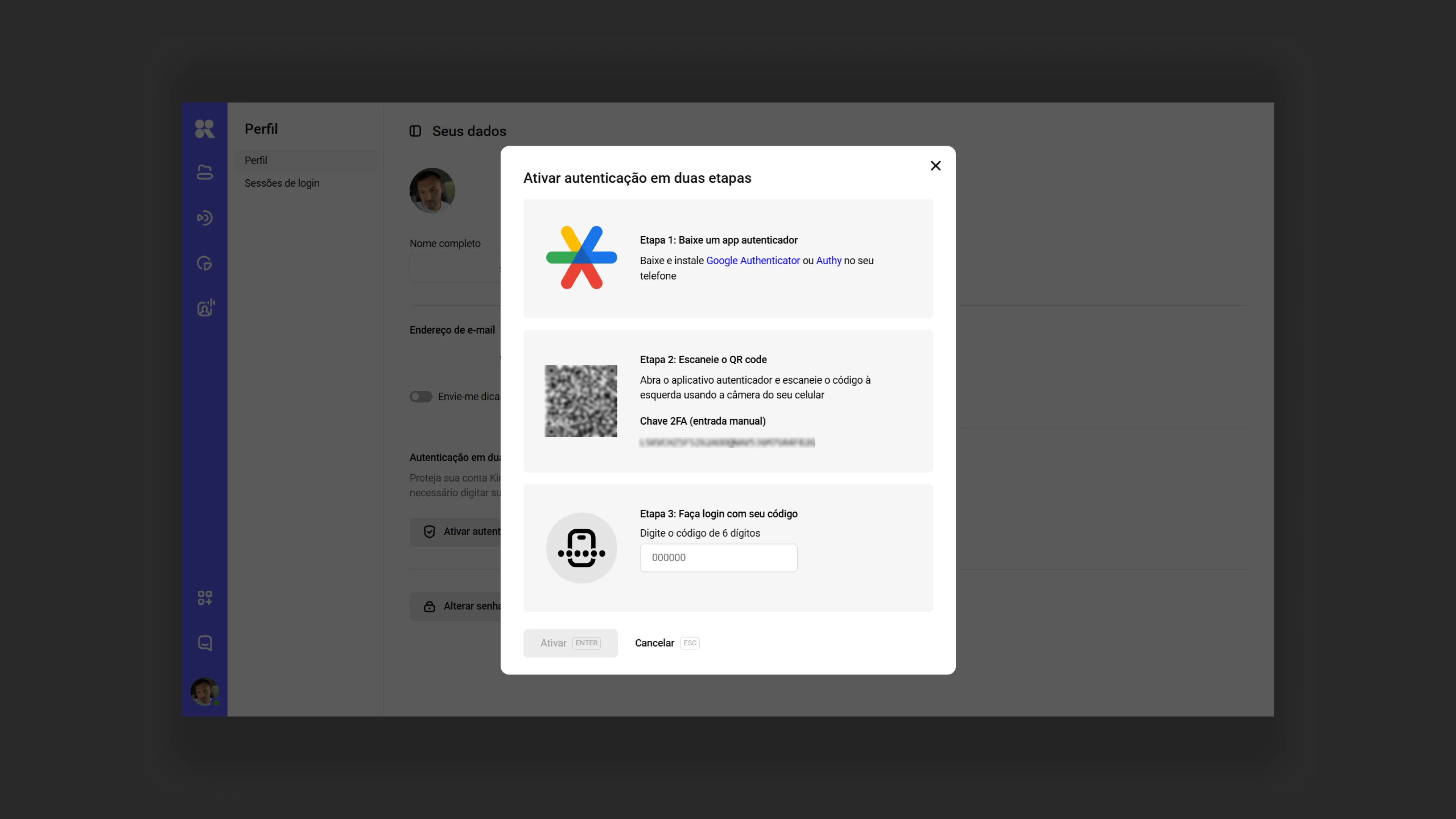Open the sidebar broadcast waves icon
The width and height of the screenshot is (1456, 819).
coord(205,218)
